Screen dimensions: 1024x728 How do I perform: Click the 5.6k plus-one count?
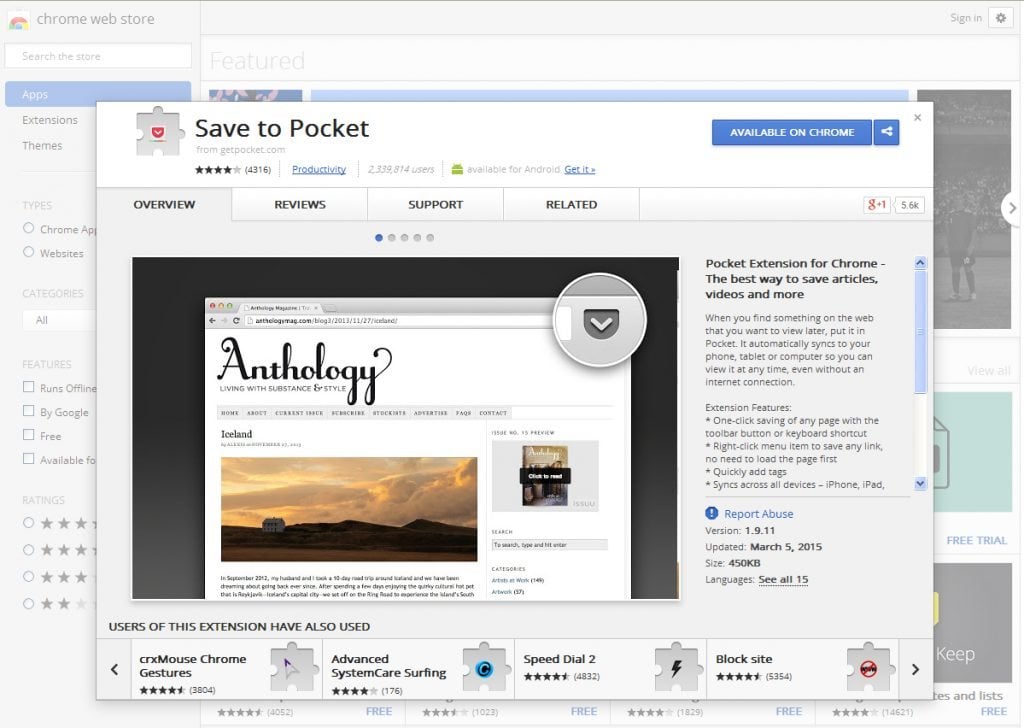tap(910, 205)
